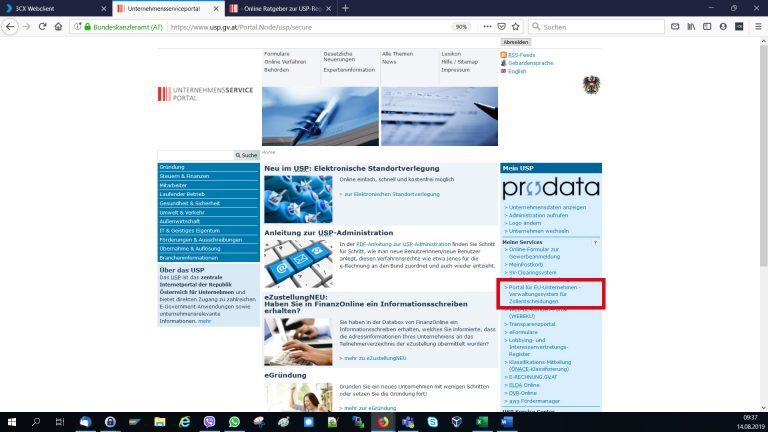Show site security info lock icon

88,27
